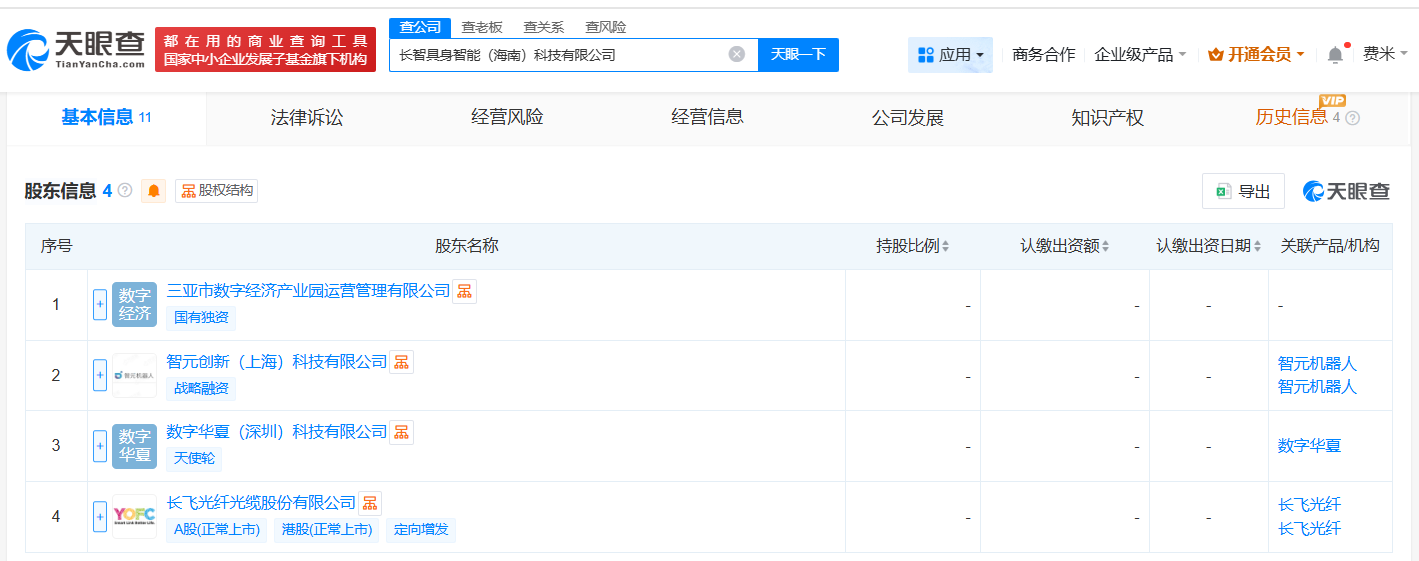Open the 企业级产品 dropdown
The height and width of the screenshot is (561, 1419).
tap(1140, 55)
